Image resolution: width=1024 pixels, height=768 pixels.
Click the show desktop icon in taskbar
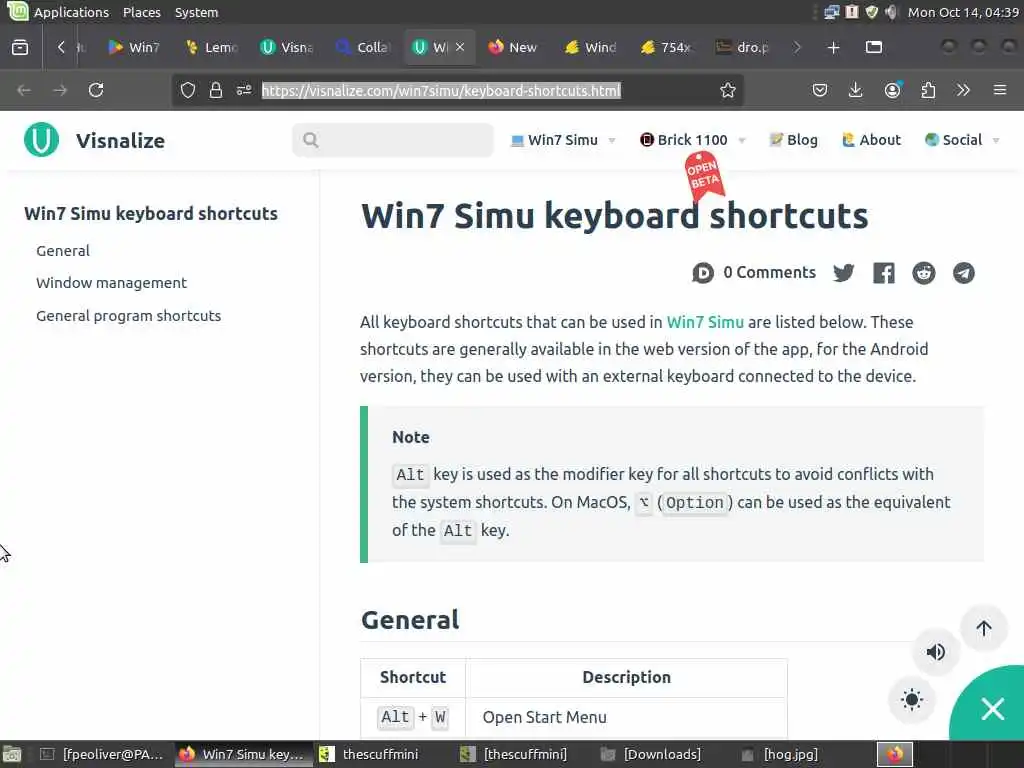coord(12,754)
